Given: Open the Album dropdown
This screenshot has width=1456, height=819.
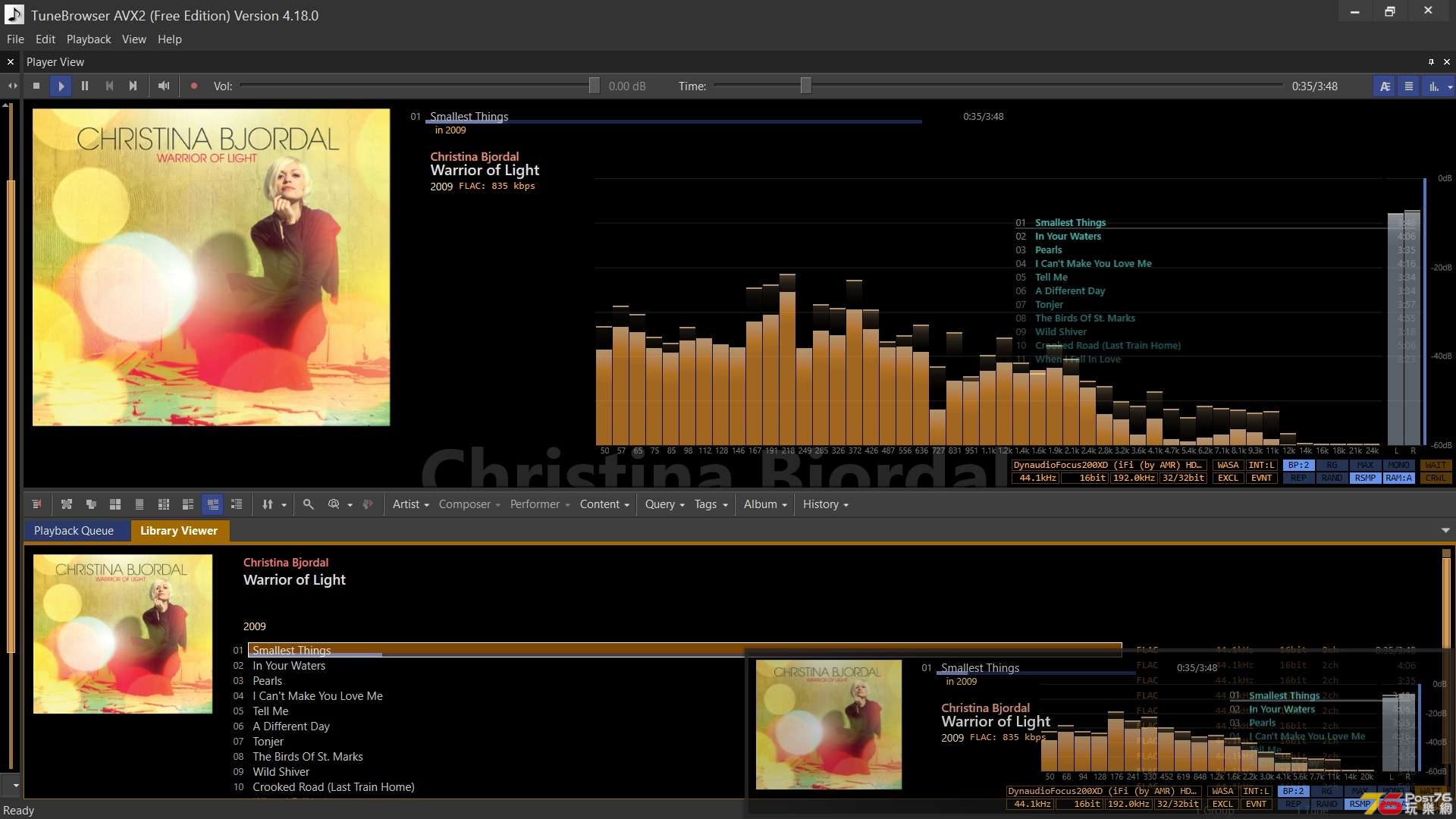Looking at the screenshot, I should click(765, 504).
